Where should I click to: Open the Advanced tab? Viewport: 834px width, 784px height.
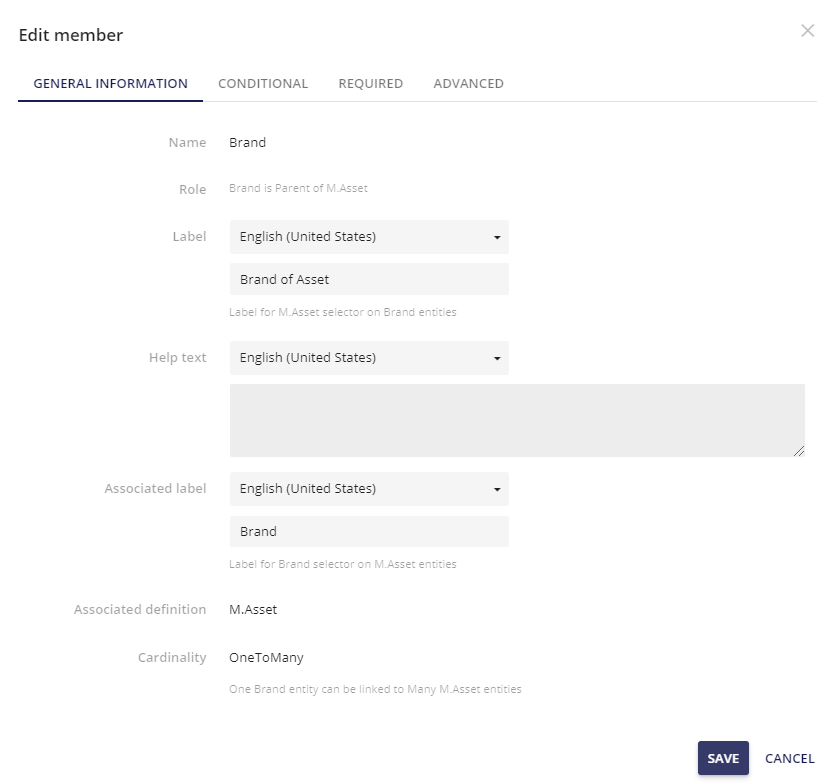468,84
